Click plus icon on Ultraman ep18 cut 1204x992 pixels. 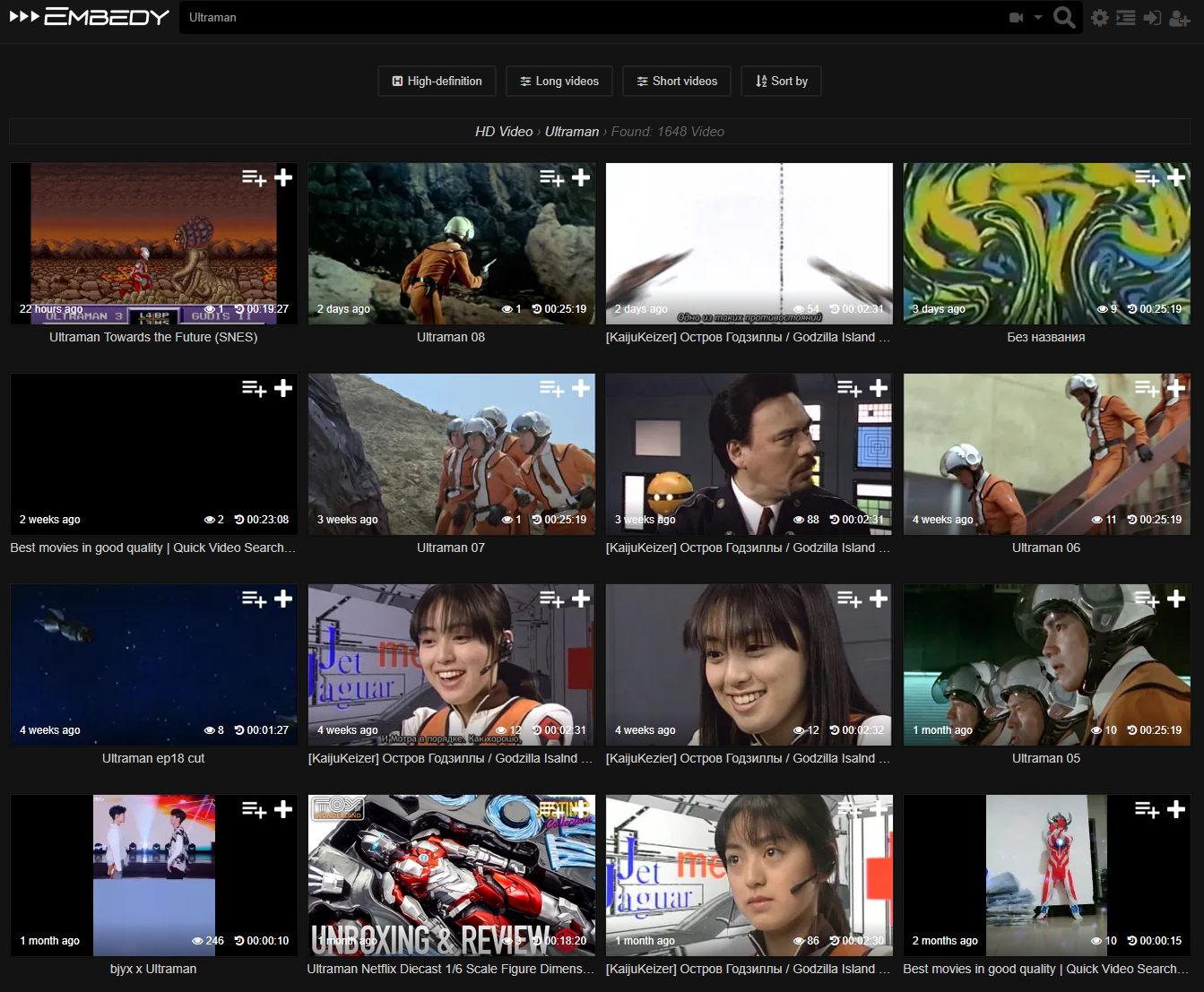[283, 599]
